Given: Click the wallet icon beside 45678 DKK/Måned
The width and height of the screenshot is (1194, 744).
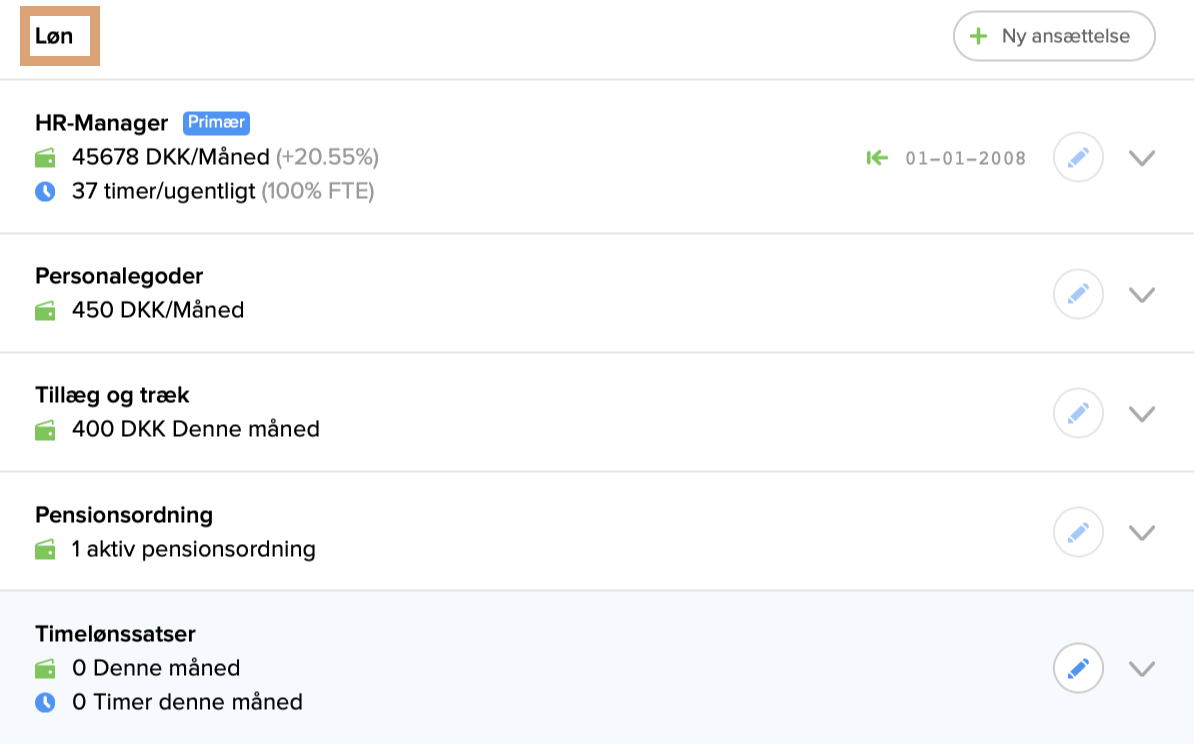Looking at the screenshot, I should (x=45, y=158).
